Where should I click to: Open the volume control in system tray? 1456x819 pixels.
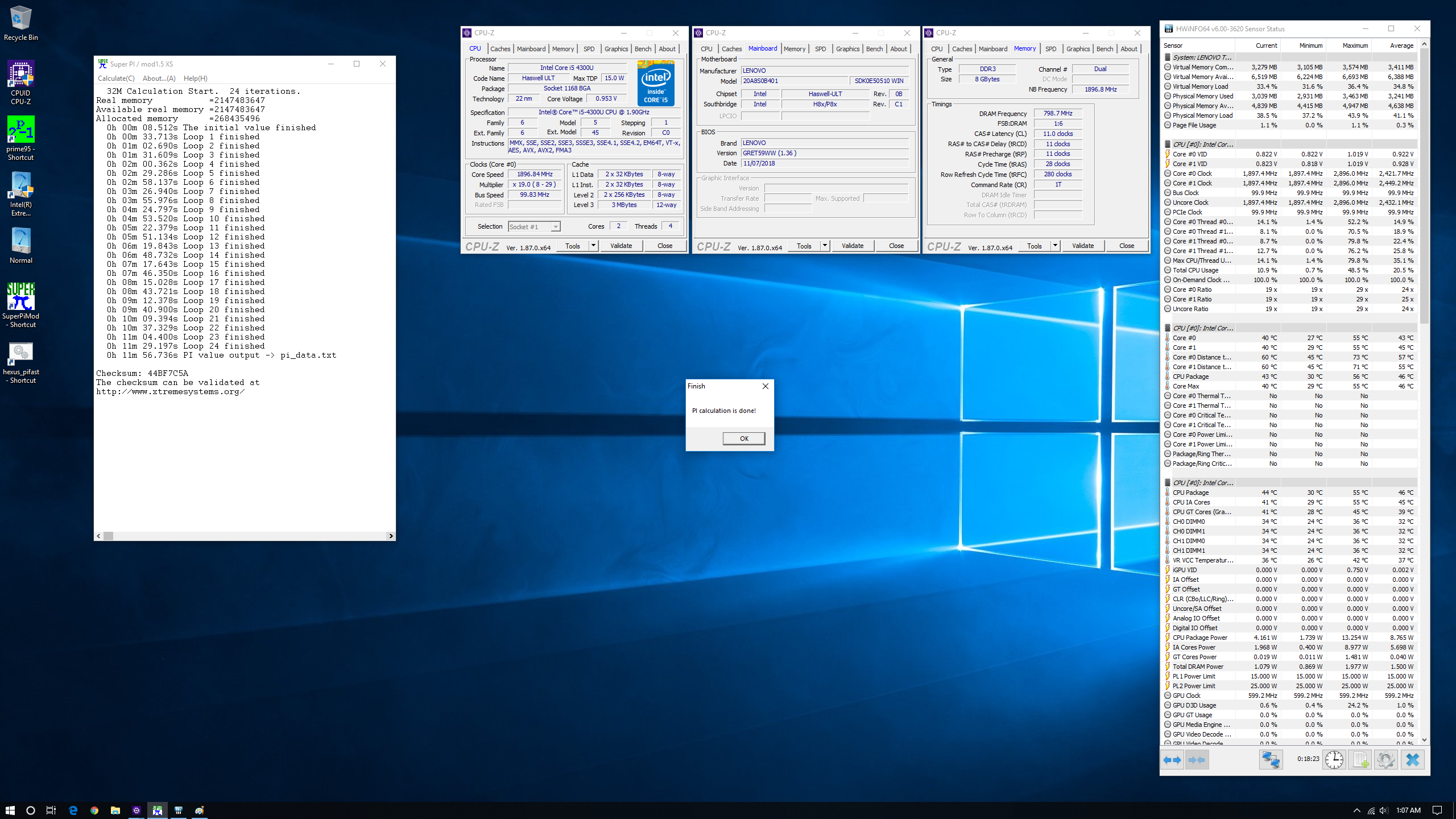click(1384, 810)
